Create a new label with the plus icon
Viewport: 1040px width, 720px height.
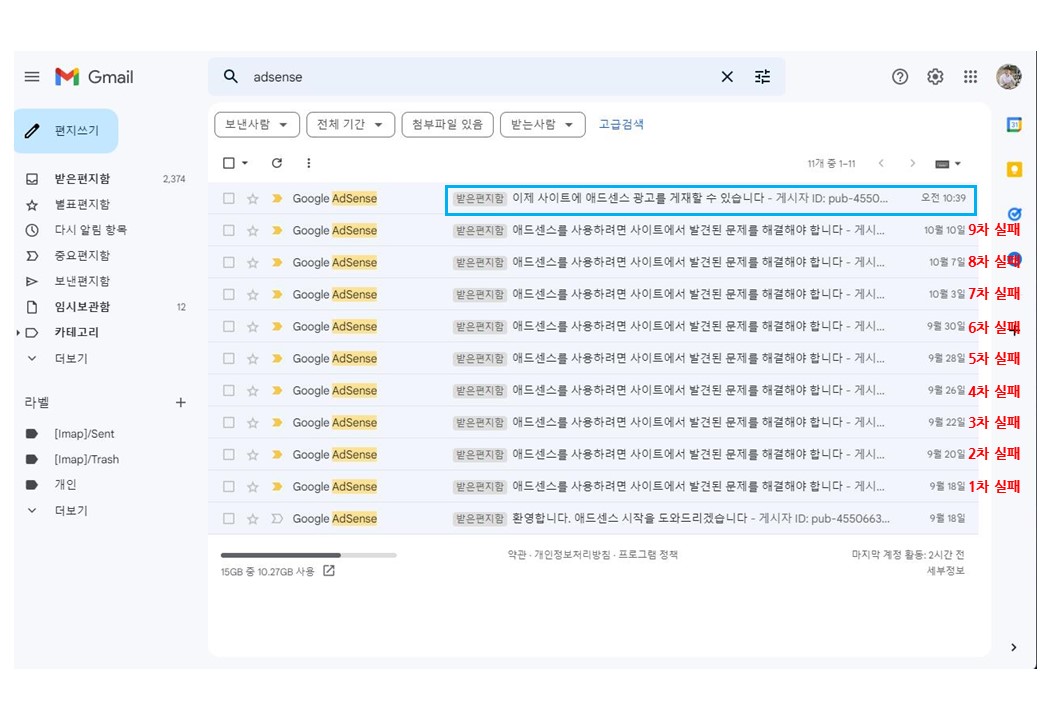(180, 402)
